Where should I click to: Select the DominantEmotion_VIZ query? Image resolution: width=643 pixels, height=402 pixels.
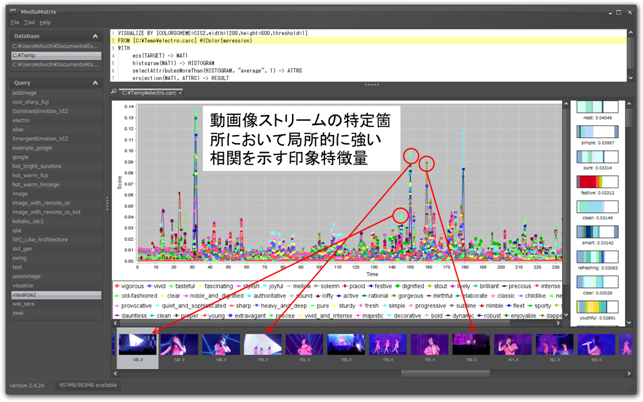[x=38, y=110]
